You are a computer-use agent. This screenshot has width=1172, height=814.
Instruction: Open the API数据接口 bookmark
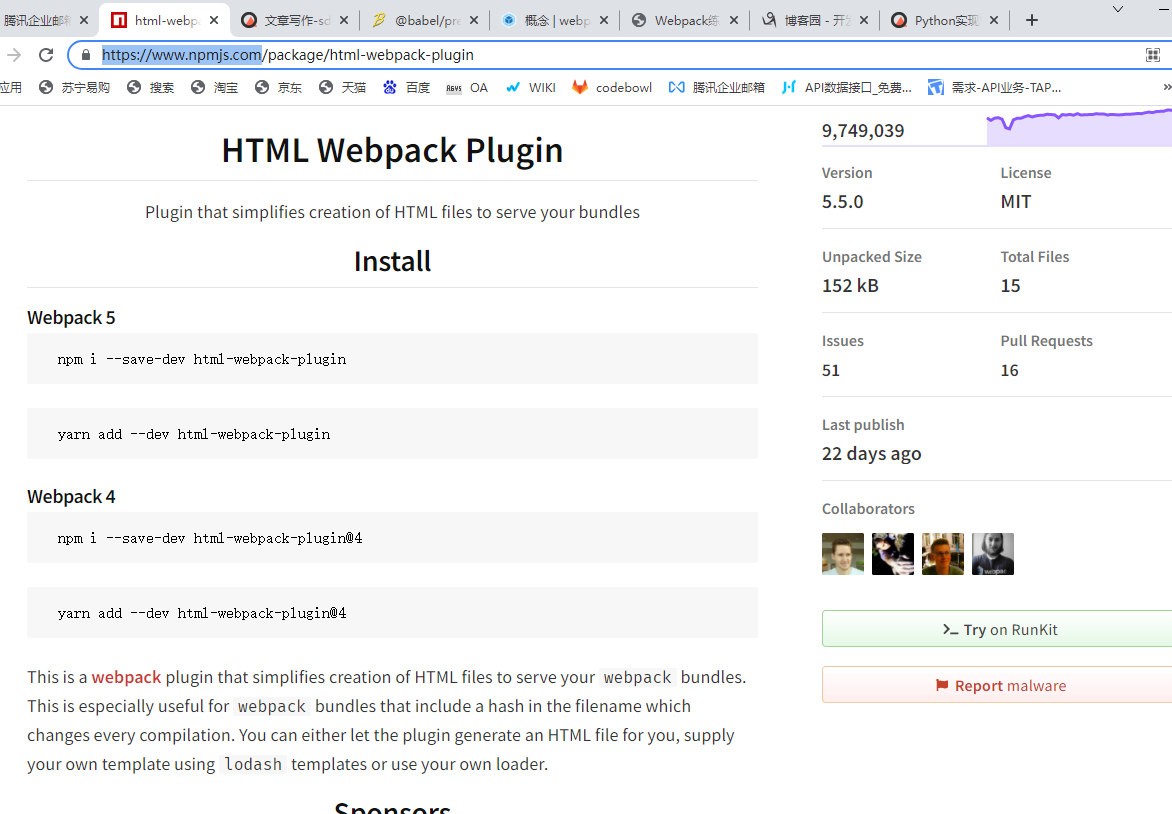pos(847,87)
